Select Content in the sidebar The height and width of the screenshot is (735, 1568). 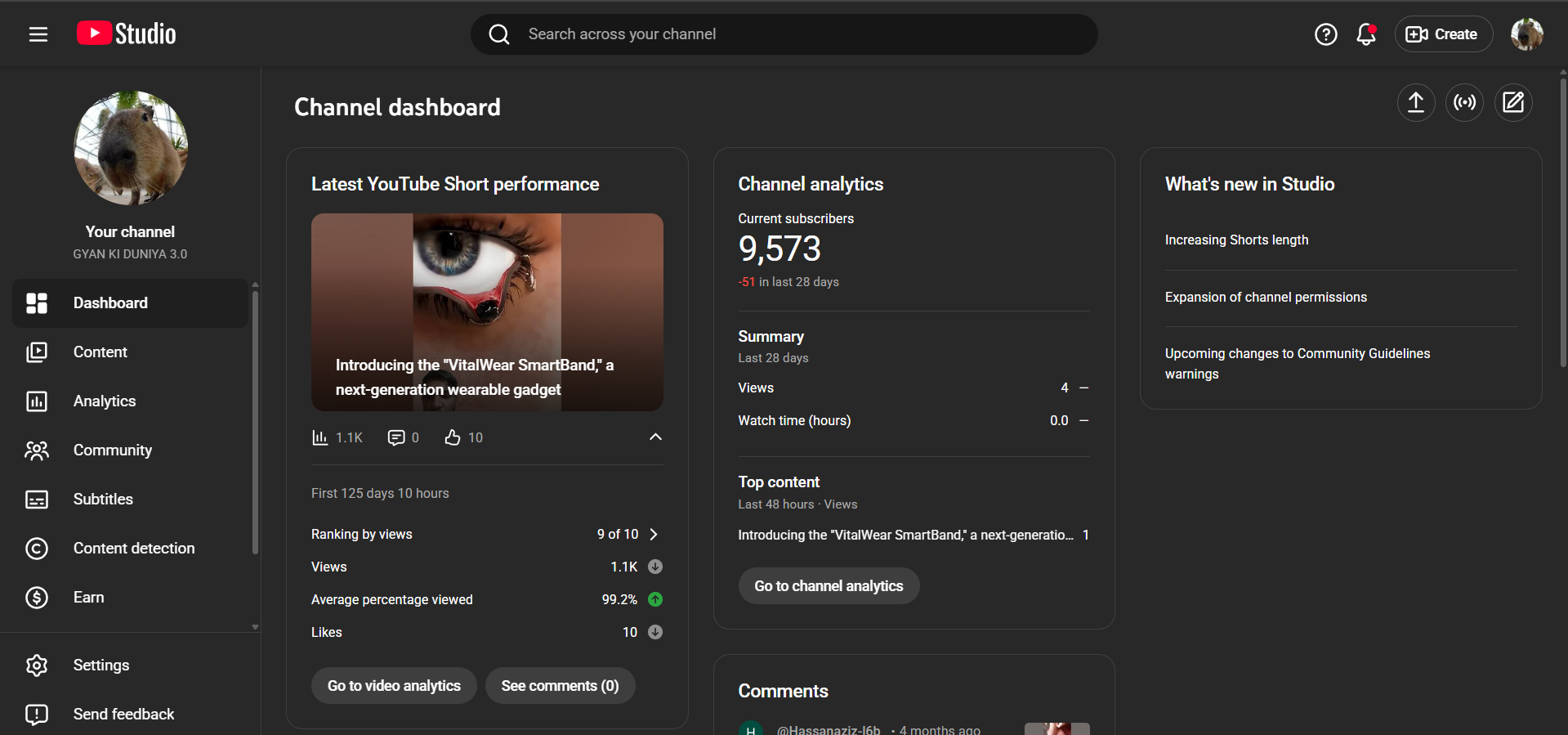101,352
